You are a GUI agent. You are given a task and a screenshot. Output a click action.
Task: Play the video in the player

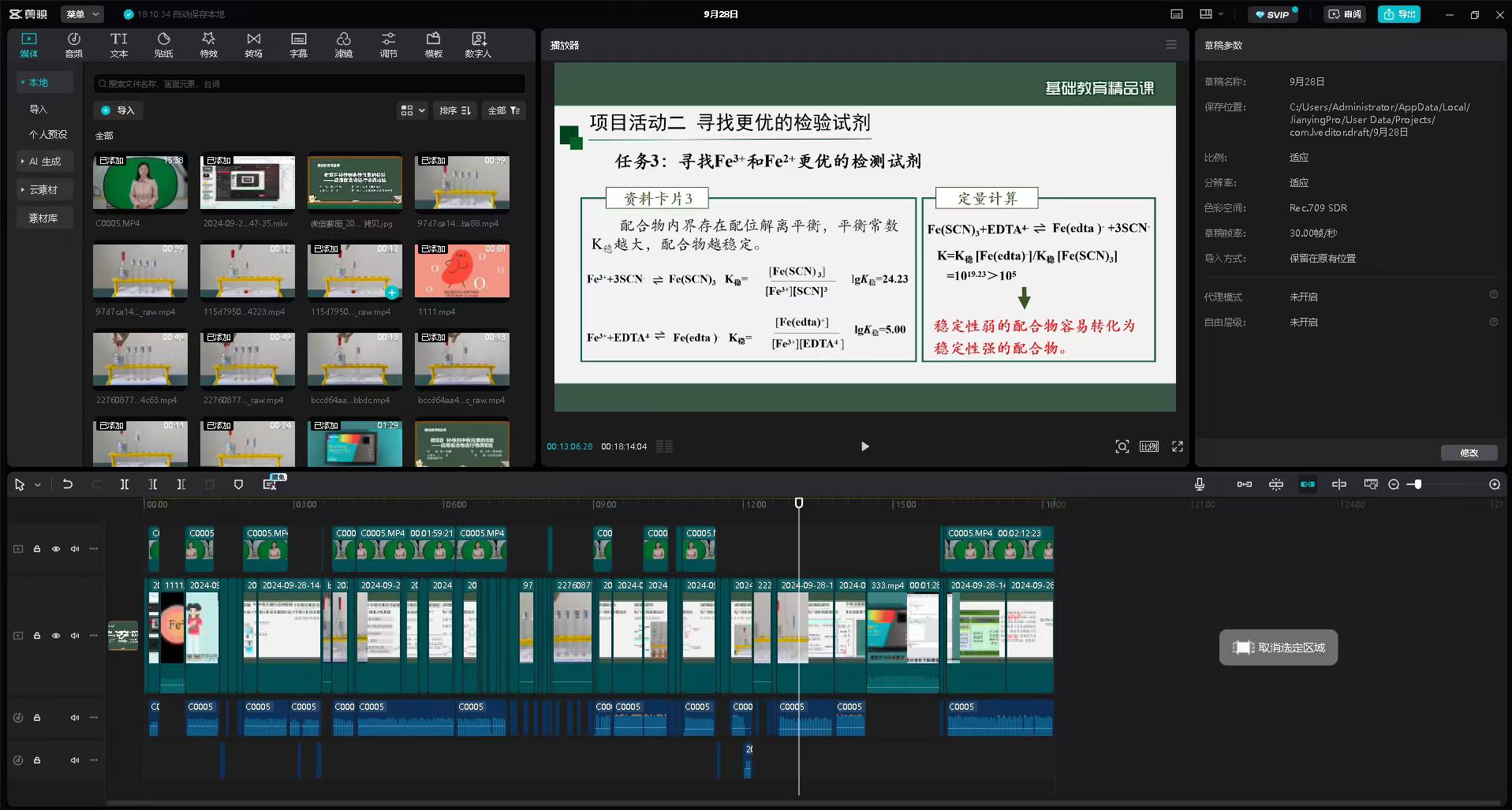click(864, 446)
